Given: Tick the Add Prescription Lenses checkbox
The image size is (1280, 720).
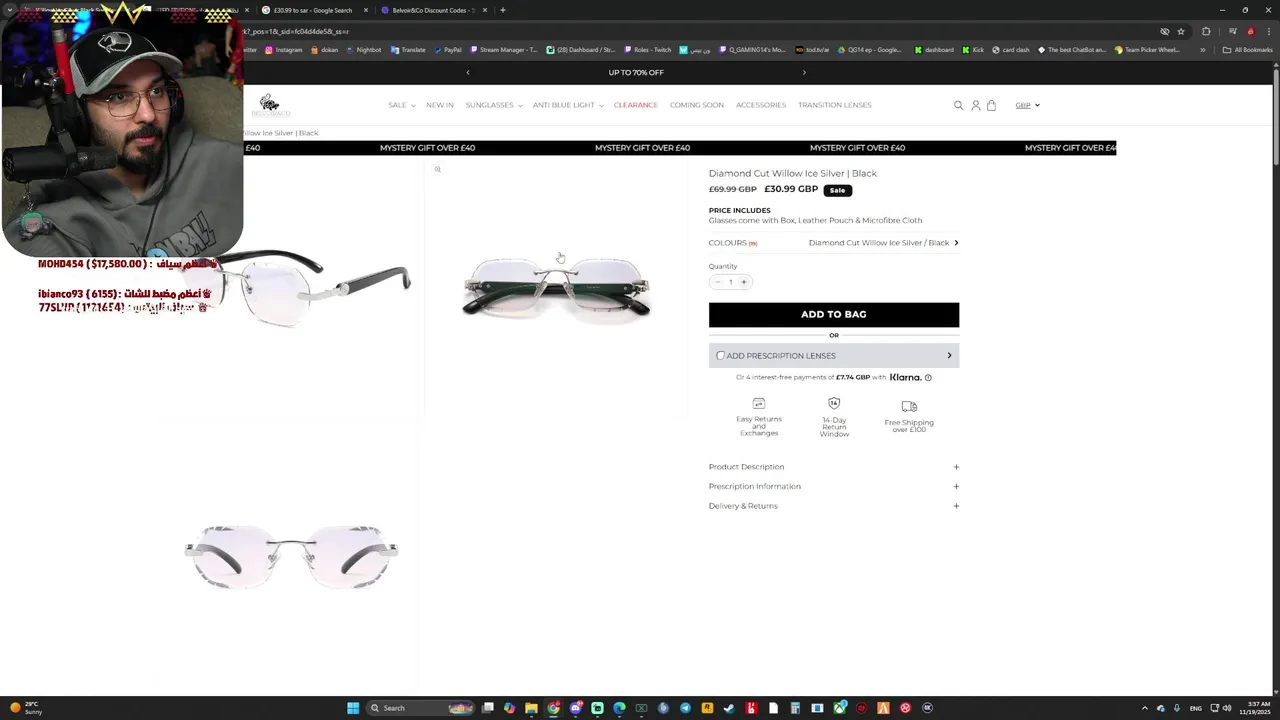Looking at the screenshot, I should [x=720, y=355].
